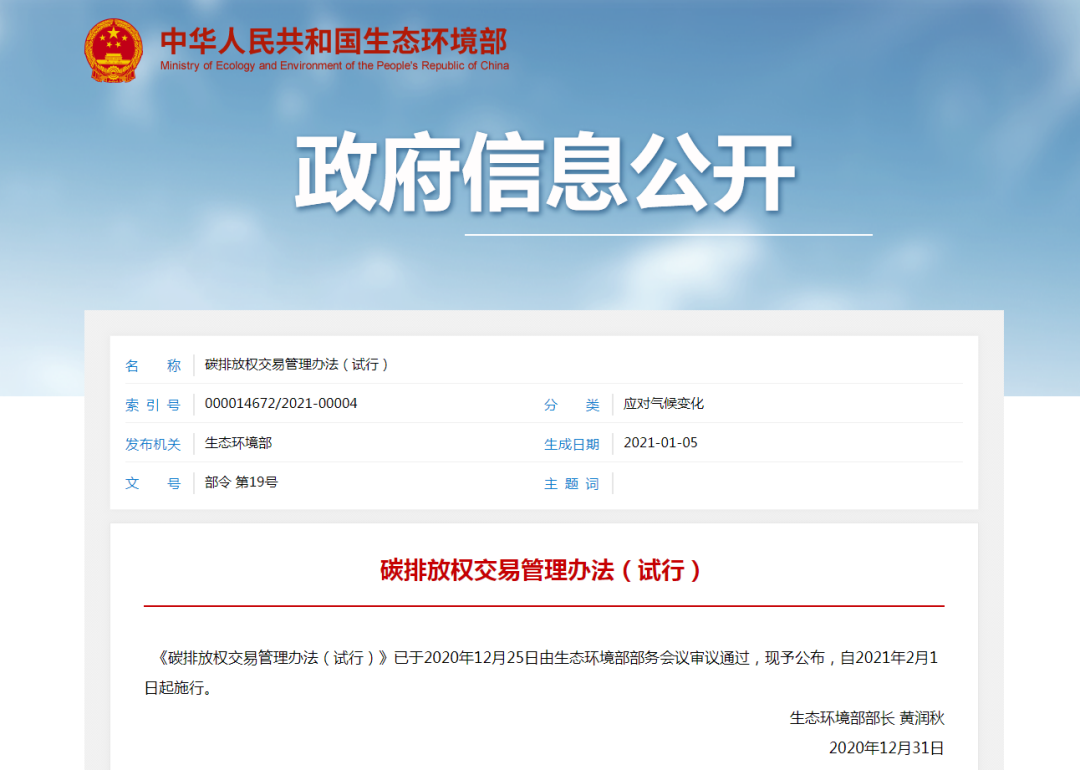Select the 名称 field label
This screenshot has height=770, width=1080.
(x=153, y=364)
